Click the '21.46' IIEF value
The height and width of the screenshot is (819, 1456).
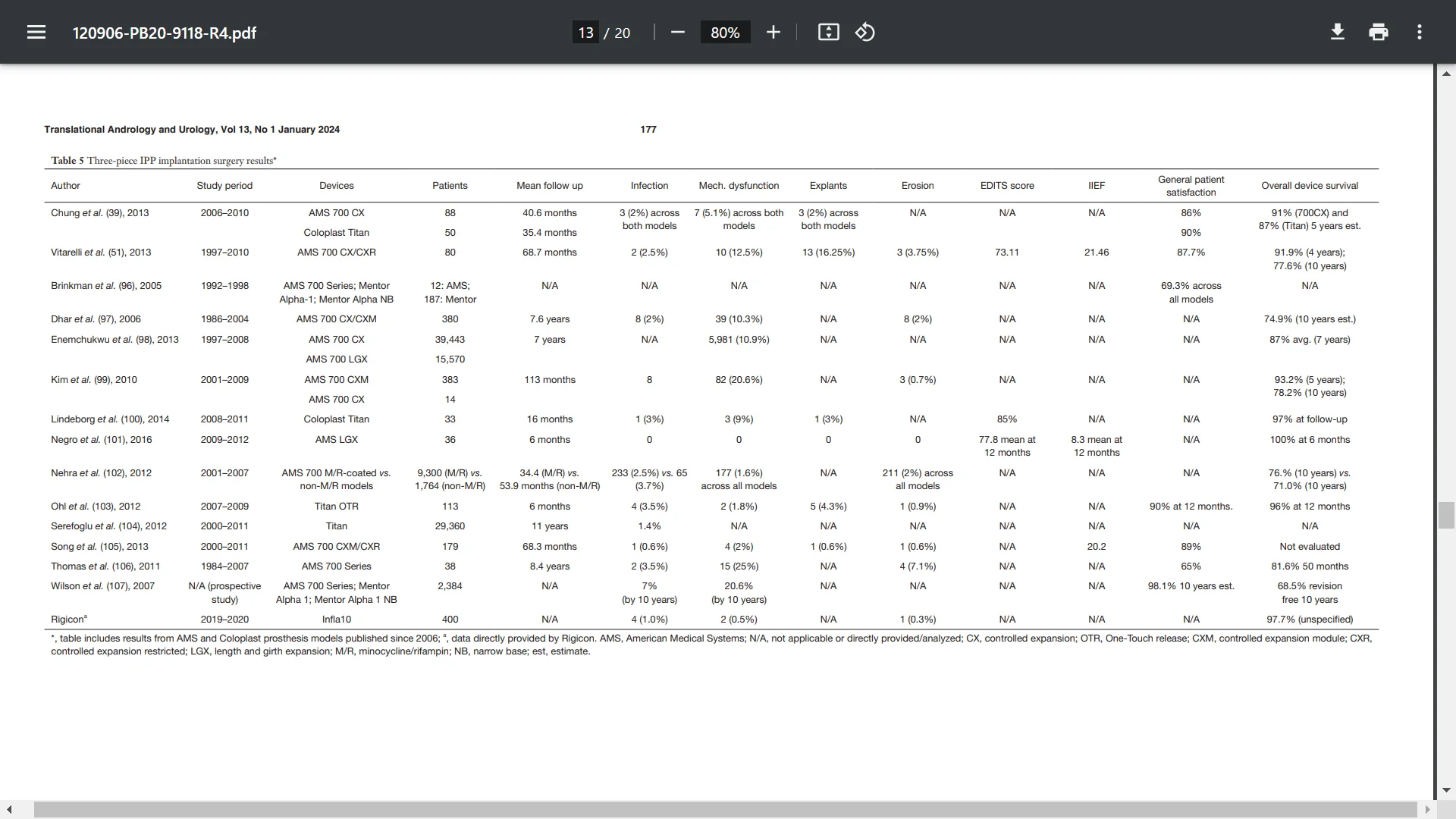coord(1097,253)
